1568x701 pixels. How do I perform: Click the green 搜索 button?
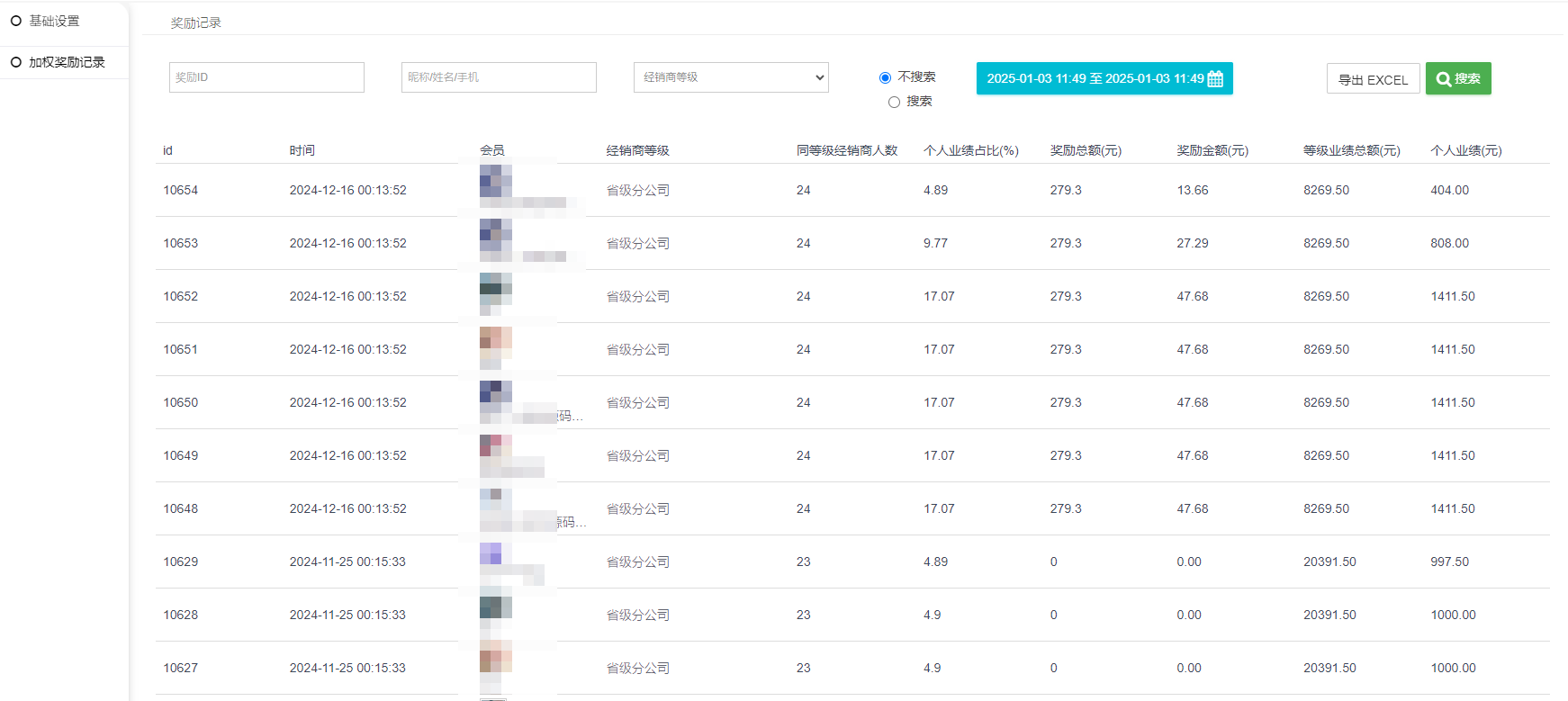pyautogui.click(x=1458, y=79)
